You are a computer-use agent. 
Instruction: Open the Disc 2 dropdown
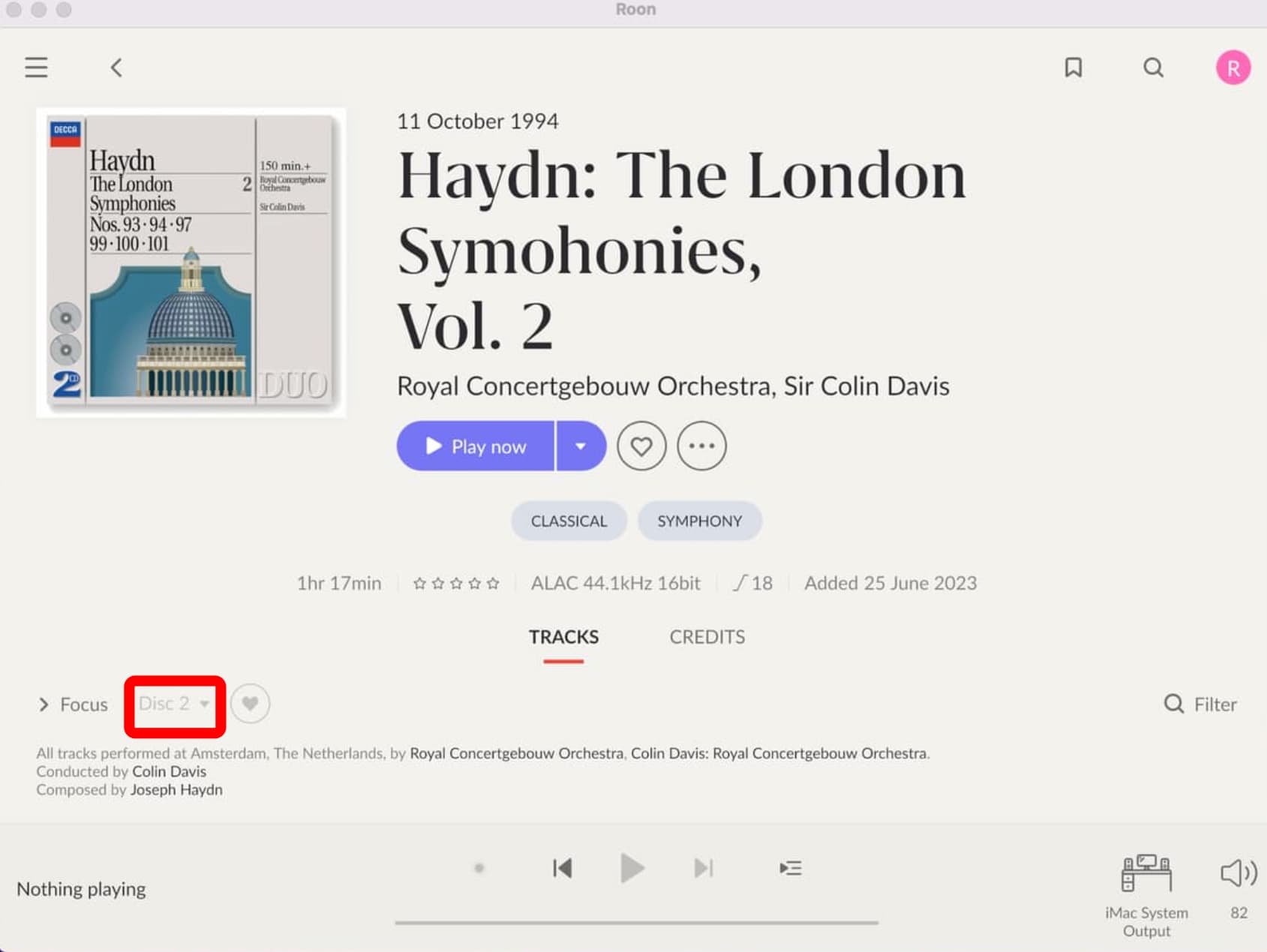click(175, 704)
